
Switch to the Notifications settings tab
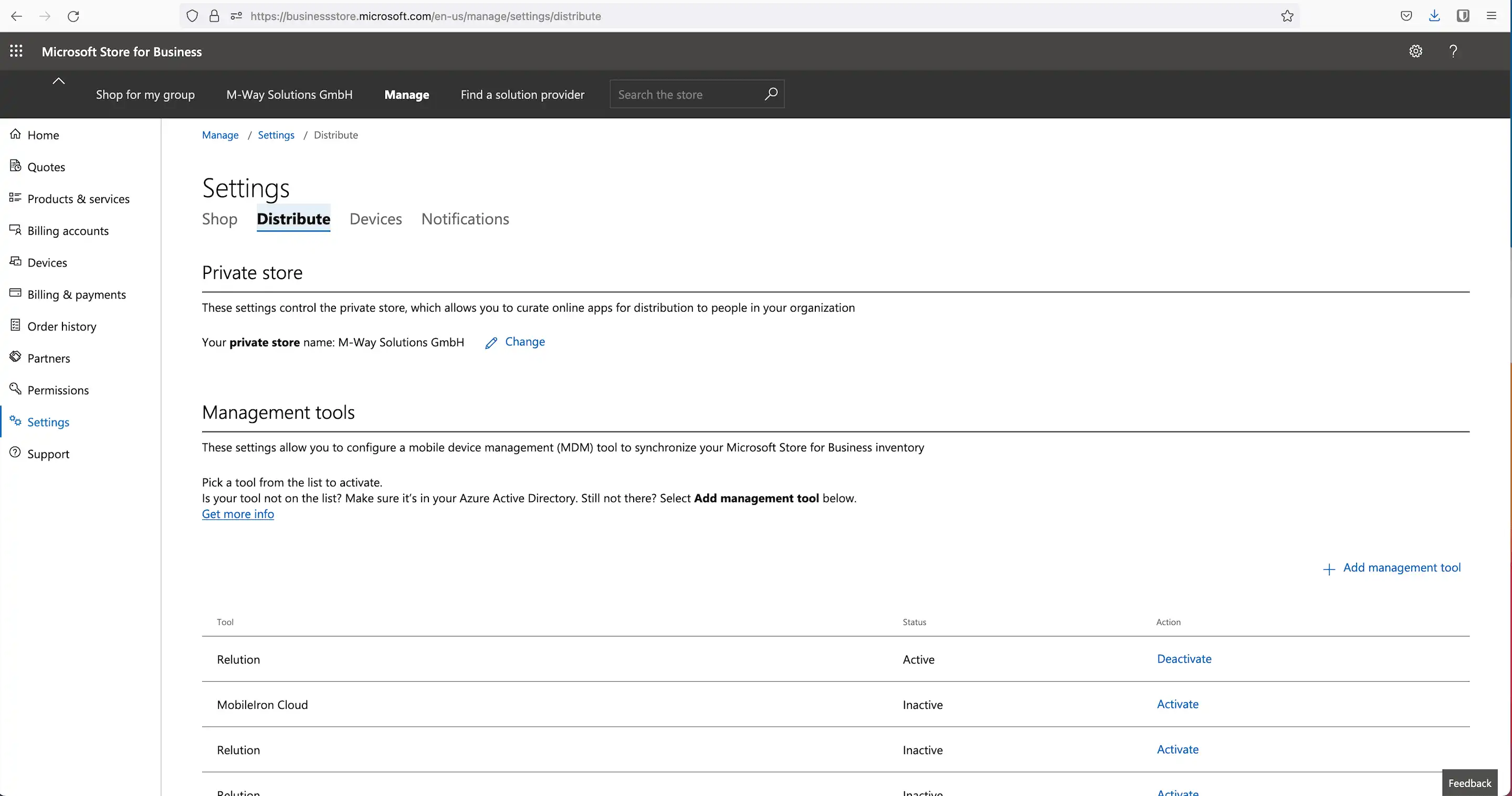(x=465, y=219)
